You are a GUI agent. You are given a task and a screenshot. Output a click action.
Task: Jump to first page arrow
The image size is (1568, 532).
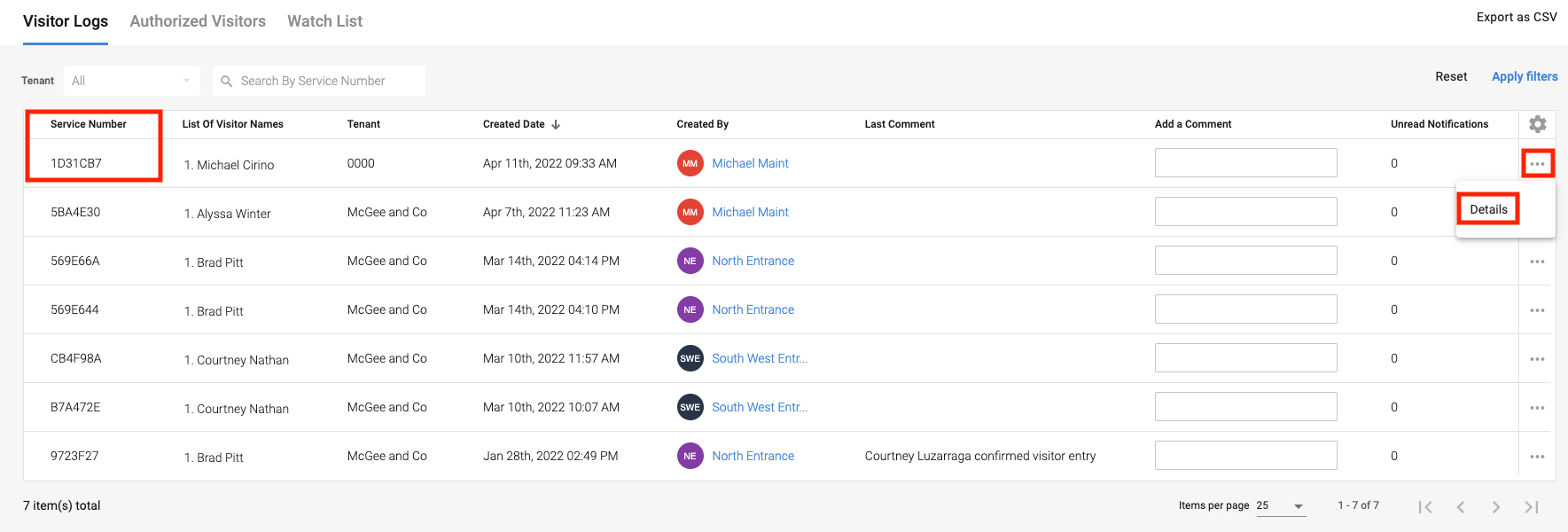1424,507
